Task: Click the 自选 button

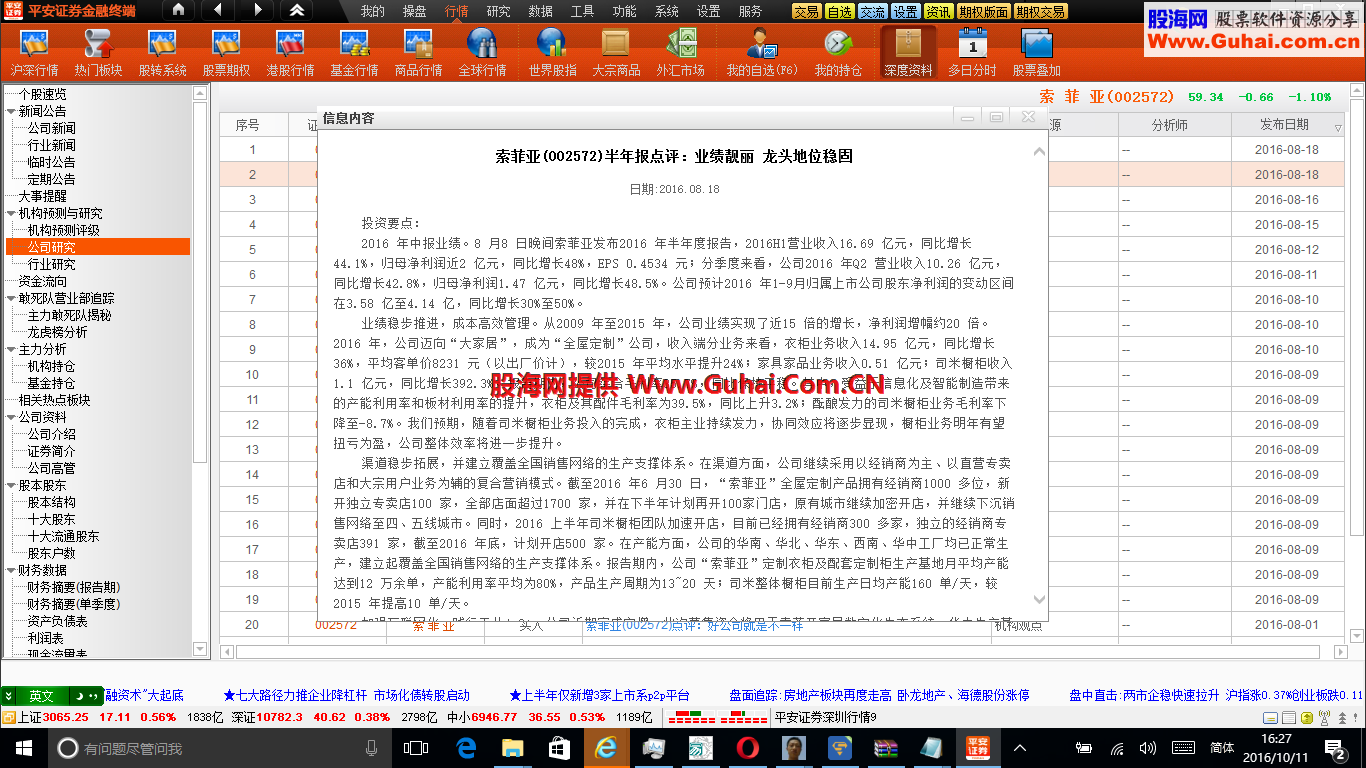Action: (840, 12)
